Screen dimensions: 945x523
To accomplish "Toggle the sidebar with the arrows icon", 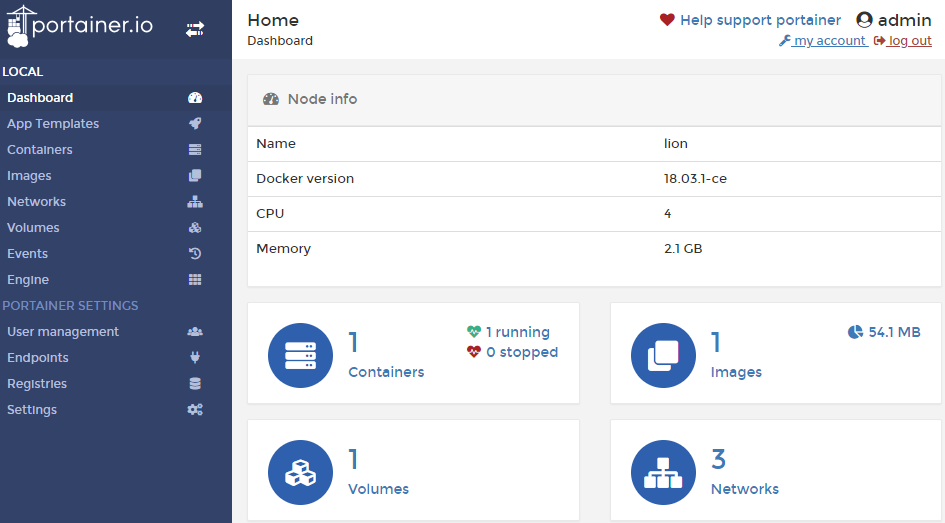I will (195, 30).
